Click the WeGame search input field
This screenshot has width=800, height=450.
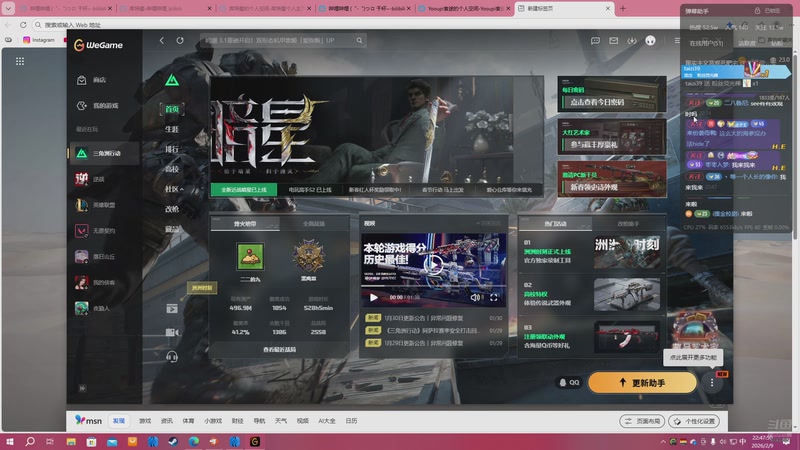point(280,40)
